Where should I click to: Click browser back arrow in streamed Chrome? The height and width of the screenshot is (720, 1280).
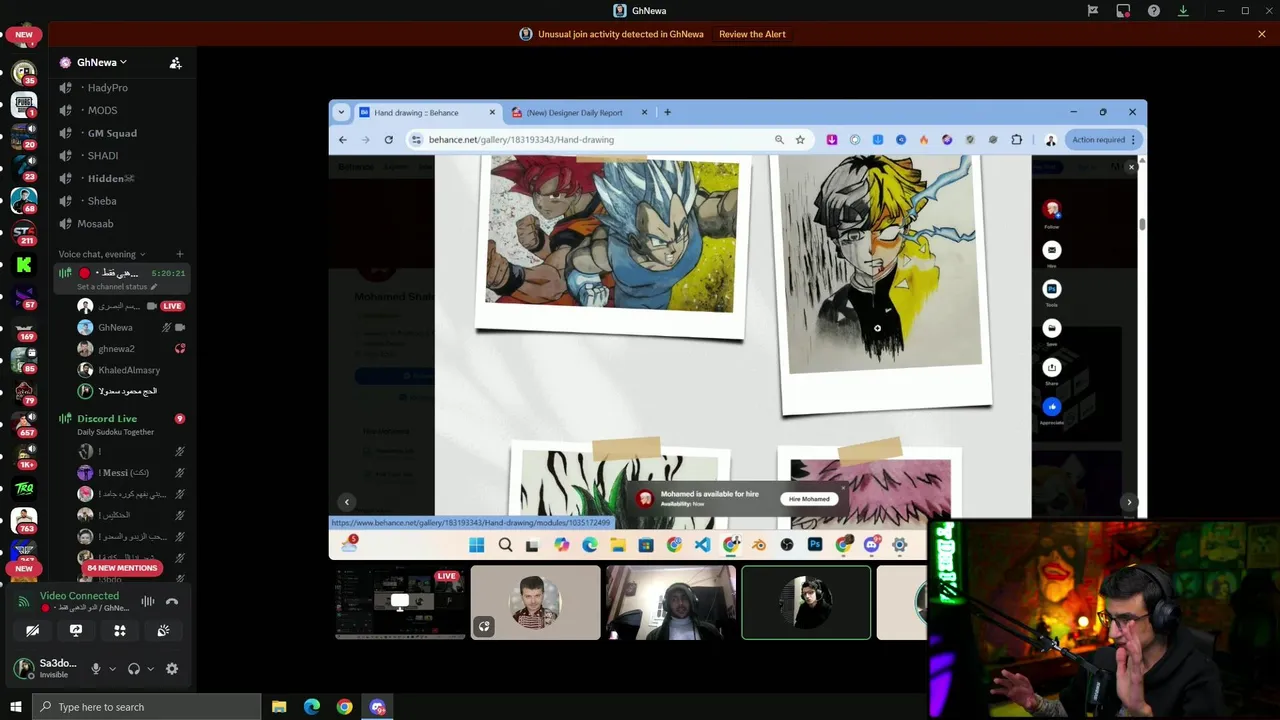(x=343, y=140)
